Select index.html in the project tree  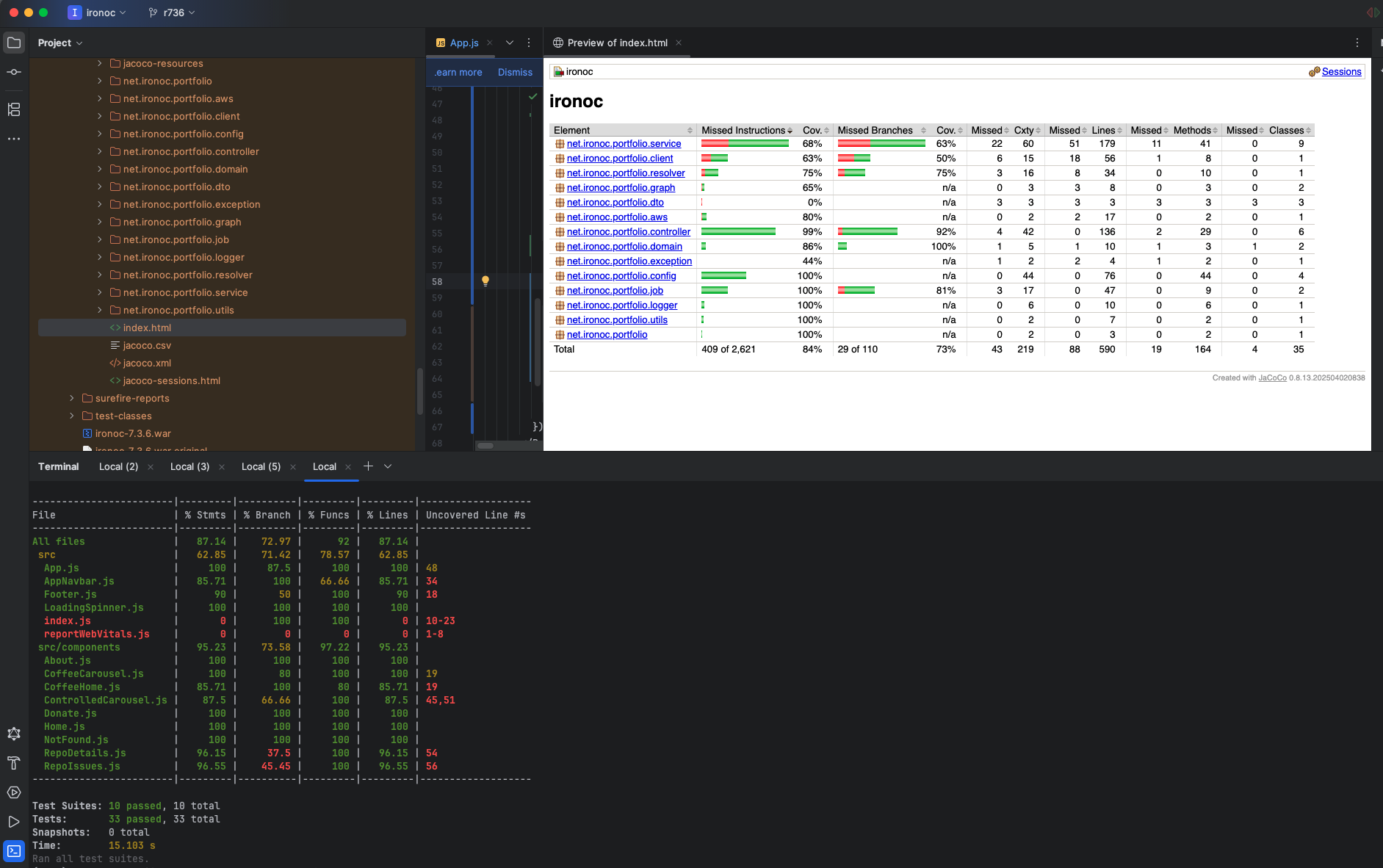(x=222, y=328)
